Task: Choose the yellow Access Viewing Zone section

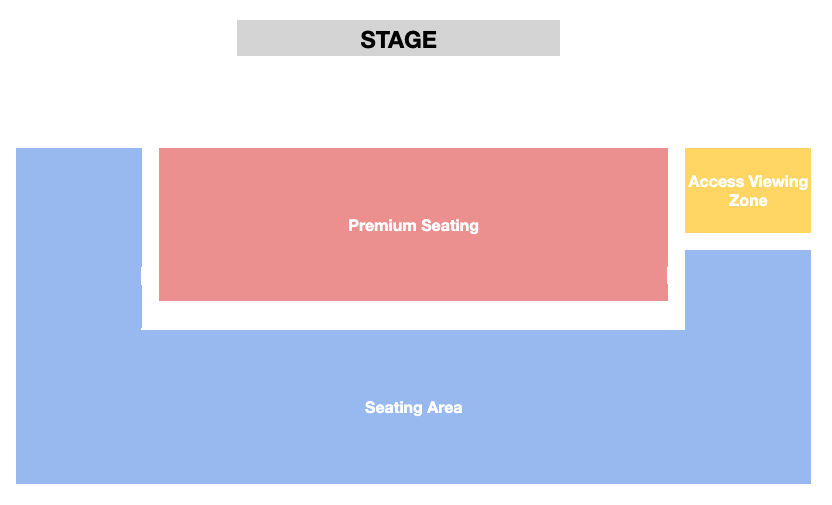Action: (x=748, y=190)
